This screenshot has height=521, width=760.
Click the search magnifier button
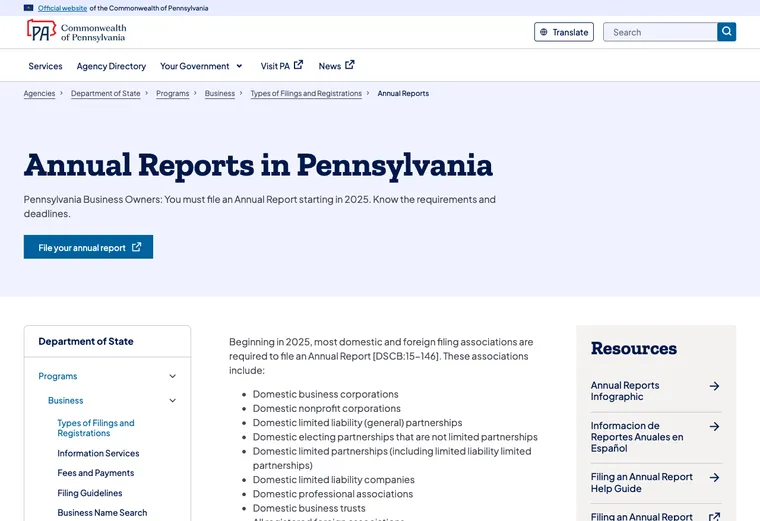tap(726, 32)
